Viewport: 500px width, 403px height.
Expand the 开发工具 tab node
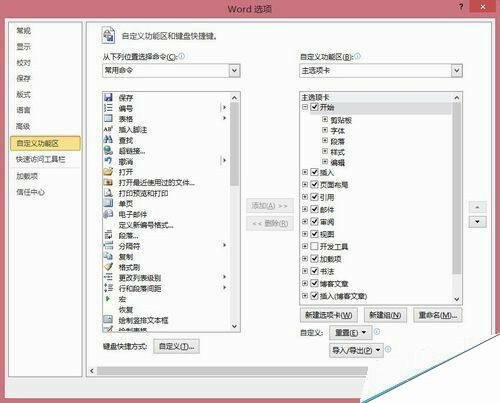pos(305,246)
